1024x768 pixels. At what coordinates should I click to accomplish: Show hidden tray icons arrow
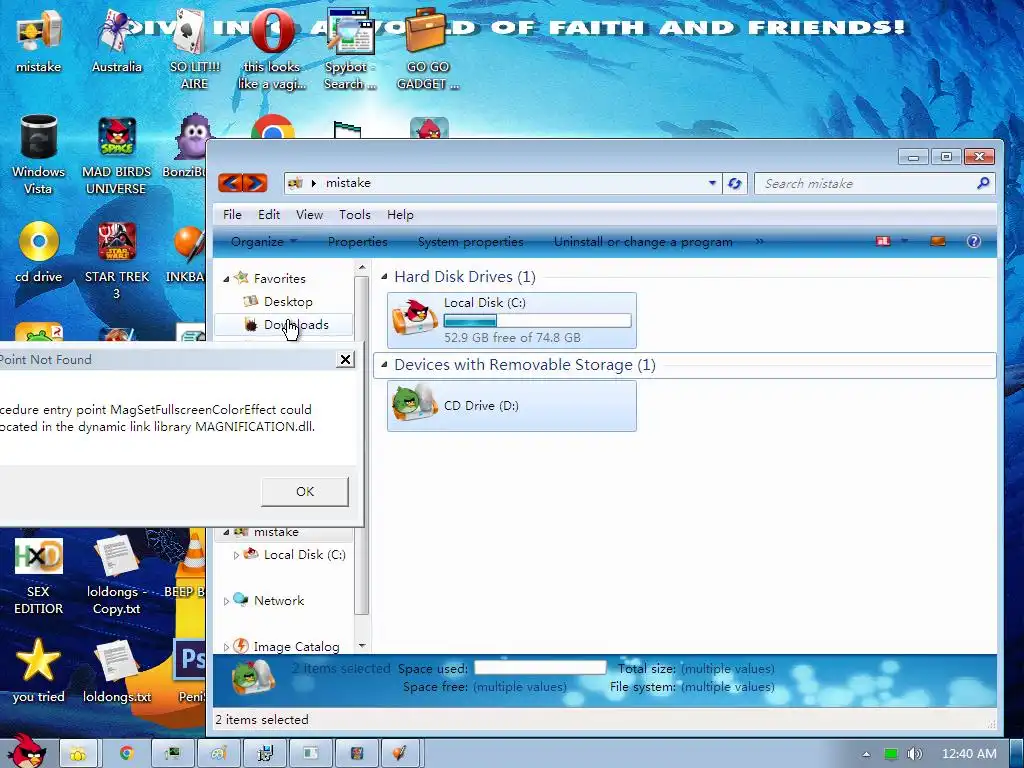pyautogui.click(x=866, y=754)
